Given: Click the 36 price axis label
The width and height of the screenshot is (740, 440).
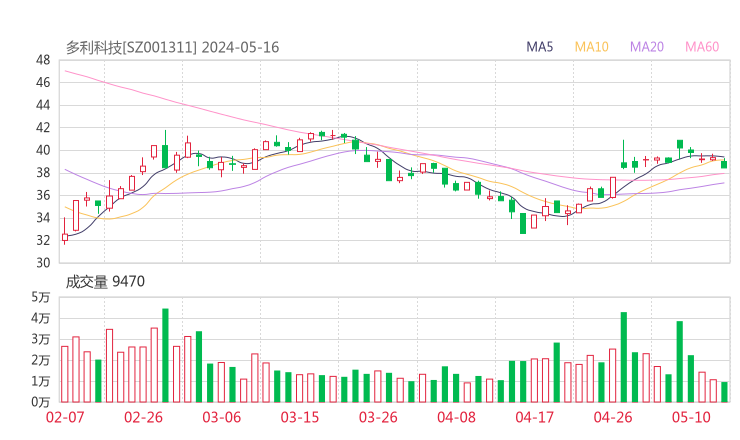Looking at the screenshot, I should point(43,195).
